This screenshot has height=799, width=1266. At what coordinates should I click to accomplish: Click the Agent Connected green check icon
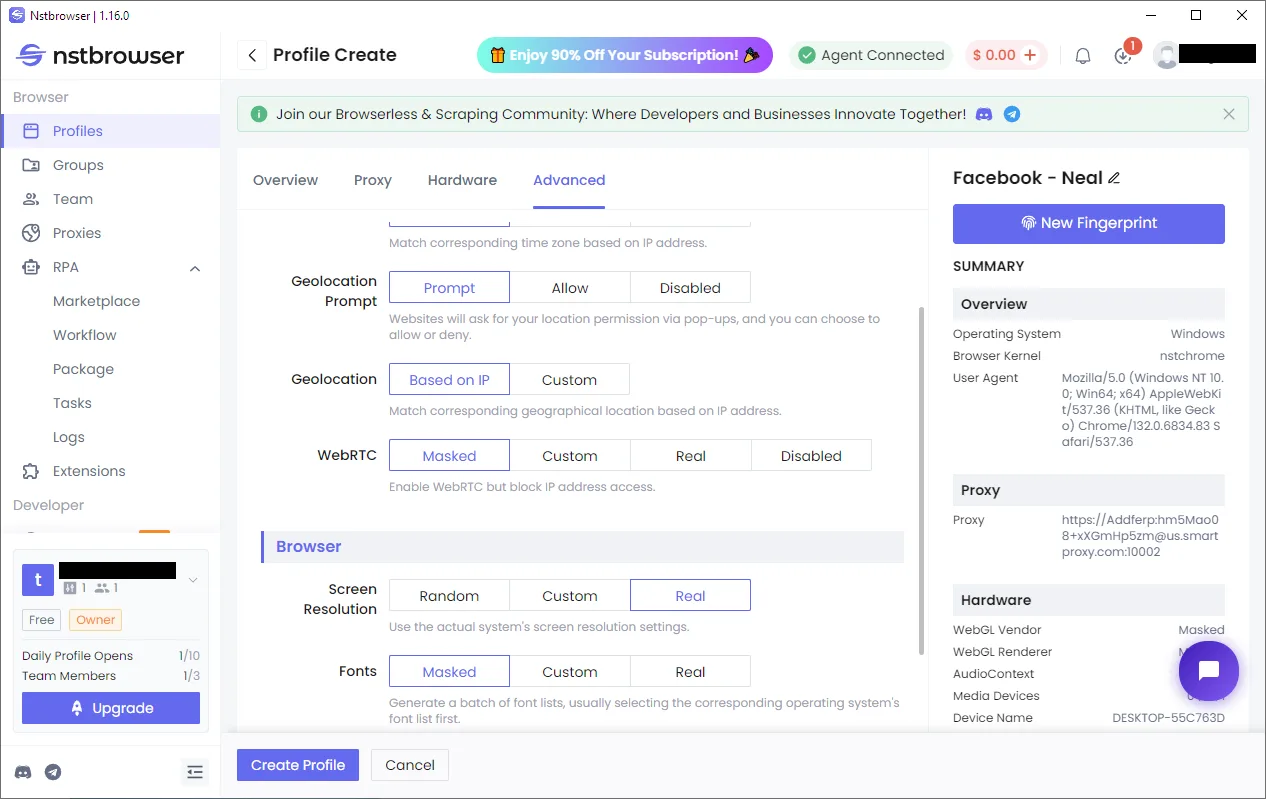807,55
